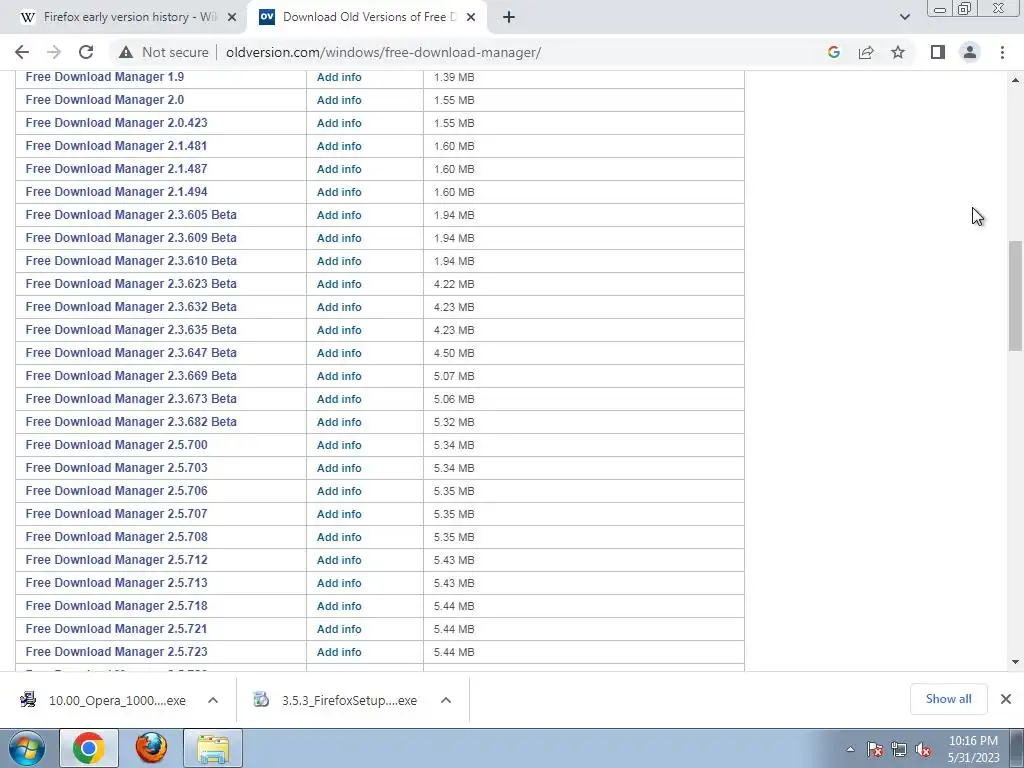The width and height of the screenshot is (1024, 768).
Task: Close the Firefox early version history tab
Action: [x=232, y=18]
